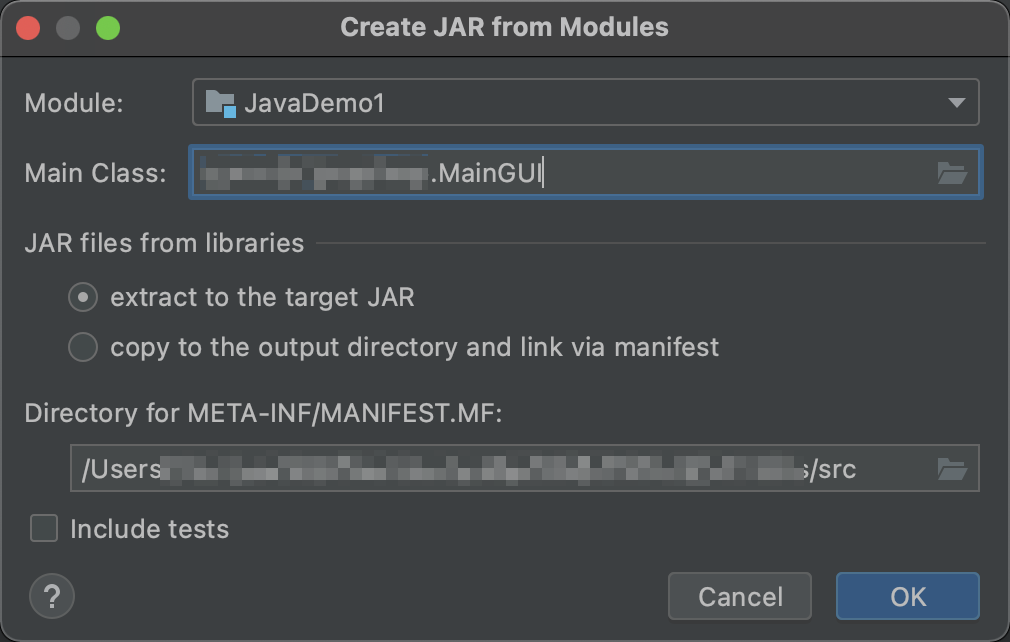The height and width of the screenshot is (642, 1010).
Task: Select extract to the target JAR option
Action: (83, 297)
